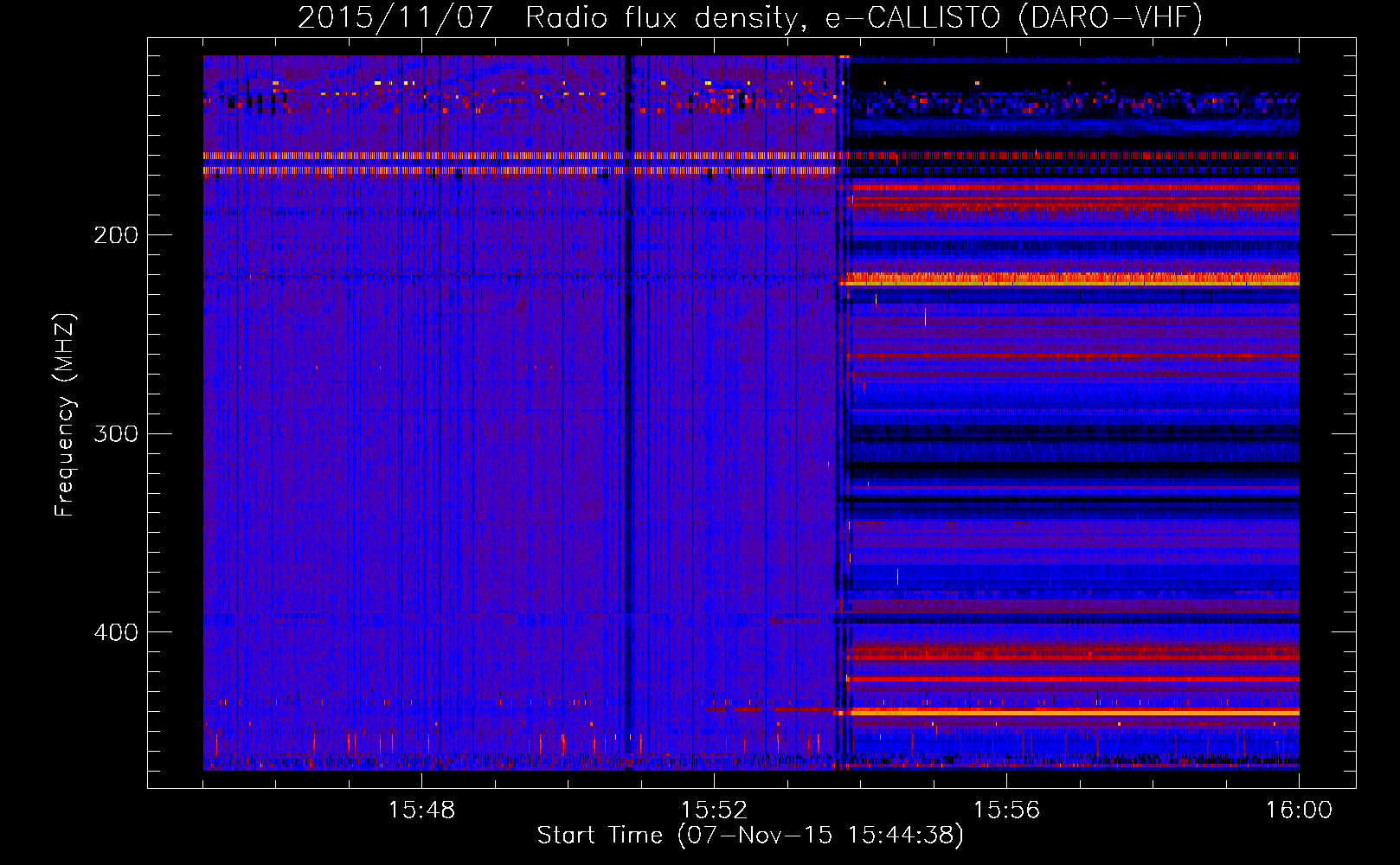Image resolution: width=1400 pixels, height=865 pixels.
Task: Click the Frequency (MHZ) axis title
Action: [65, 415]
